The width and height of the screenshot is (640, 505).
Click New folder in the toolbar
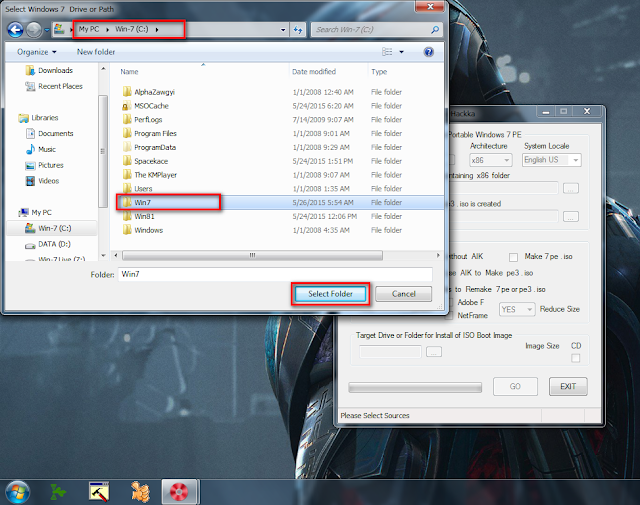click(96, 52)
